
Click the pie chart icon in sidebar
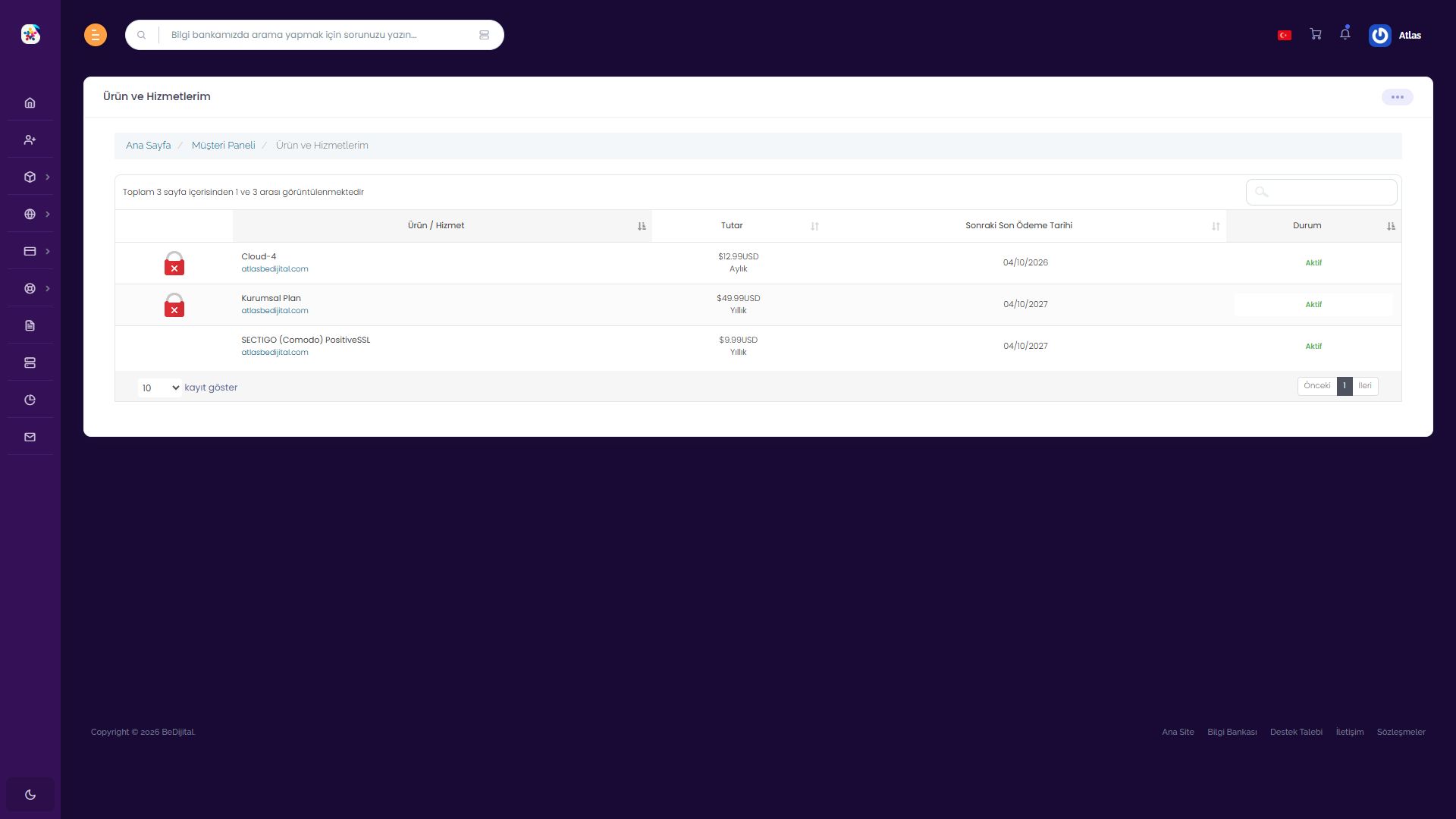click(30, 400)
